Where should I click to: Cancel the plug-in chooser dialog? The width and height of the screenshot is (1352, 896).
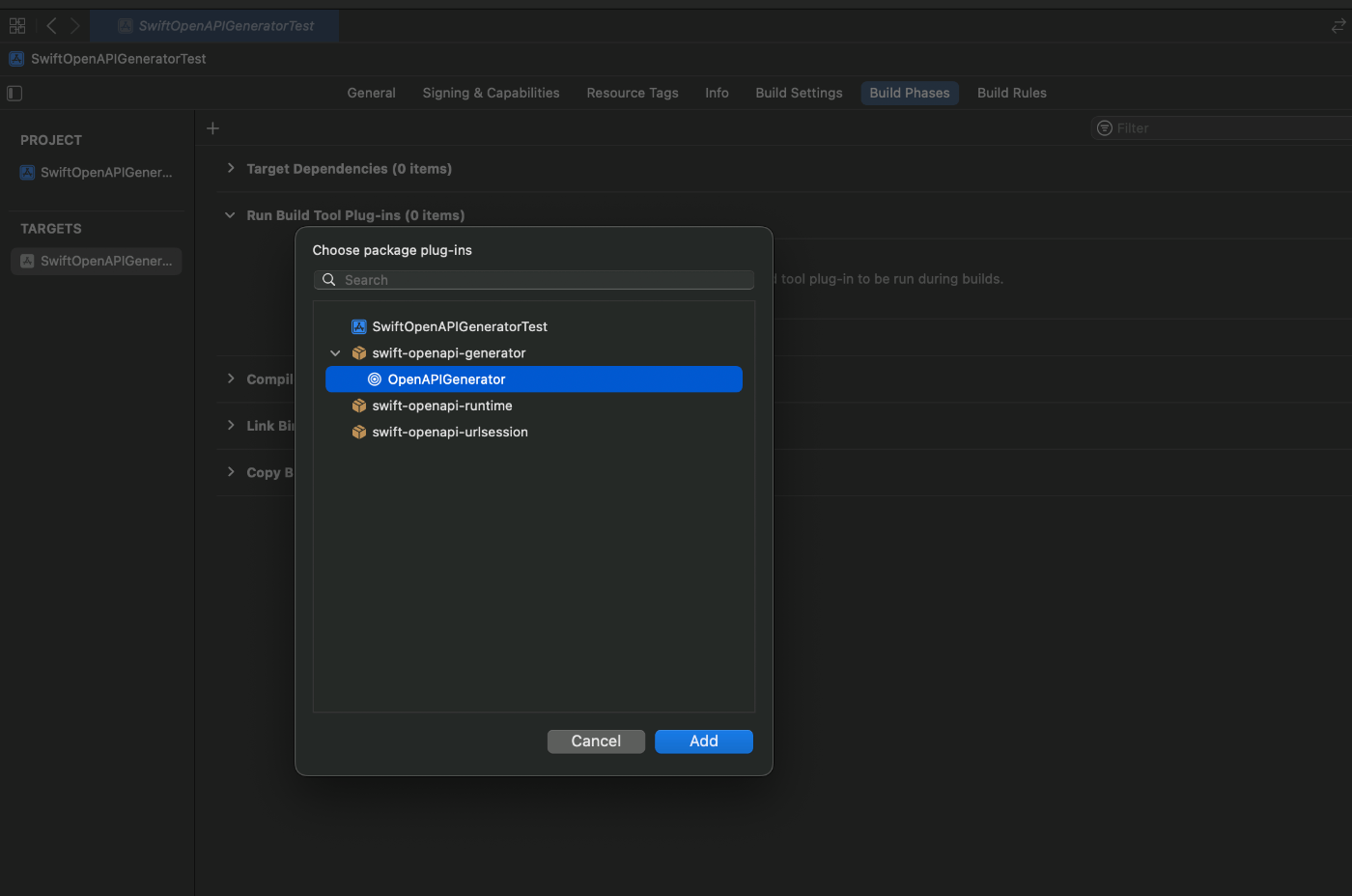[596, 742]
